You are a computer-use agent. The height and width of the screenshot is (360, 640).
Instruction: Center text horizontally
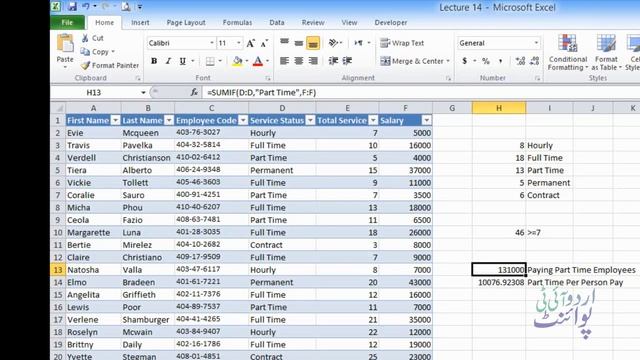299,61
